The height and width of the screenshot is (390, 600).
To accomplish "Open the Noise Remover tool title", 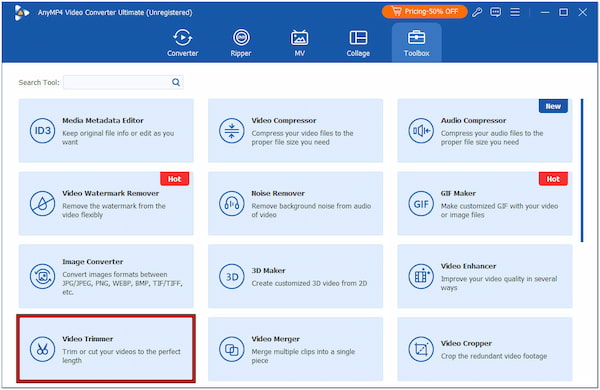I will [278, 193].
